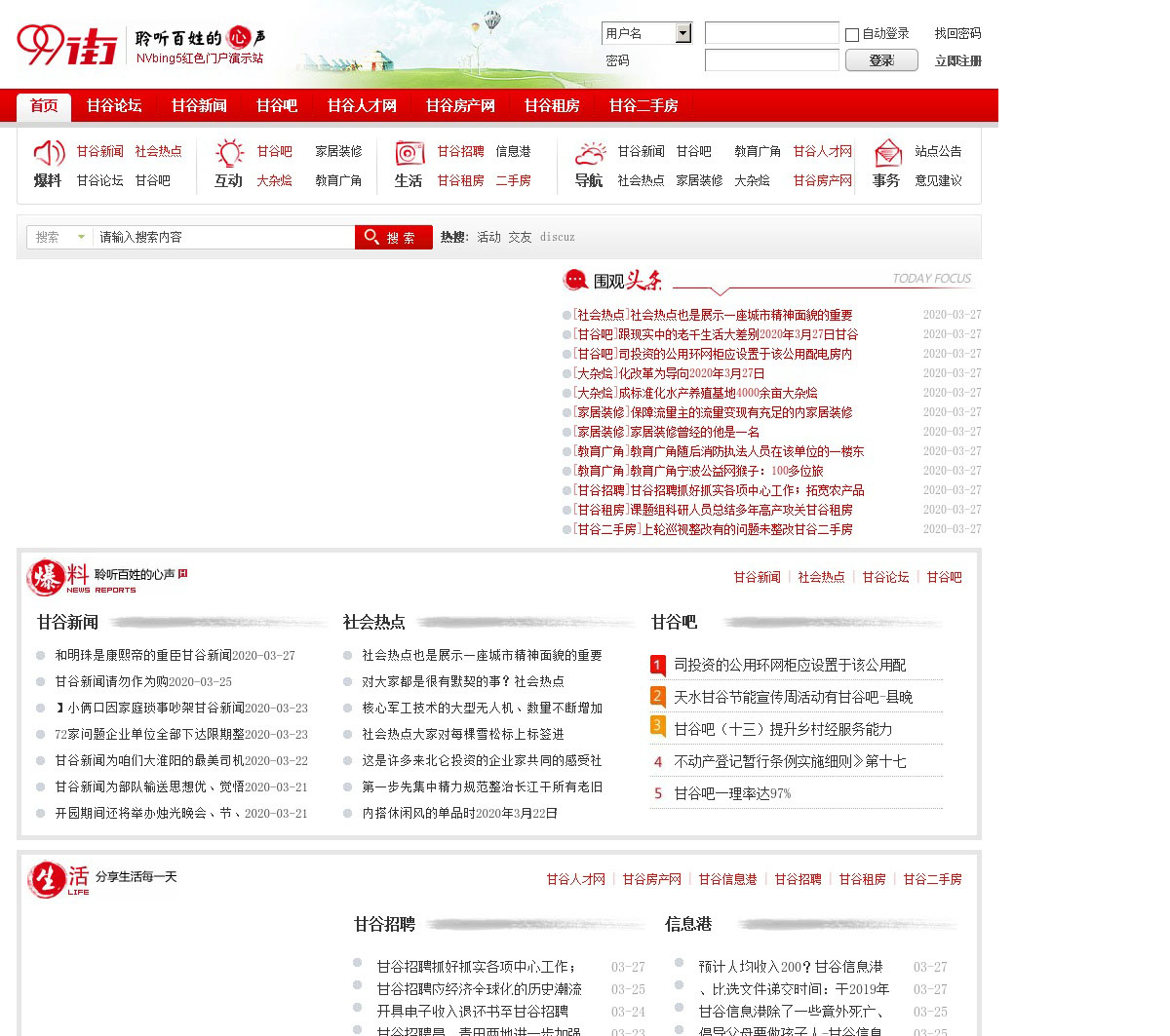Open 信息港 link in 生活 group
This screenshot has width=1170, height=1036.
click(x=513, y=151)
